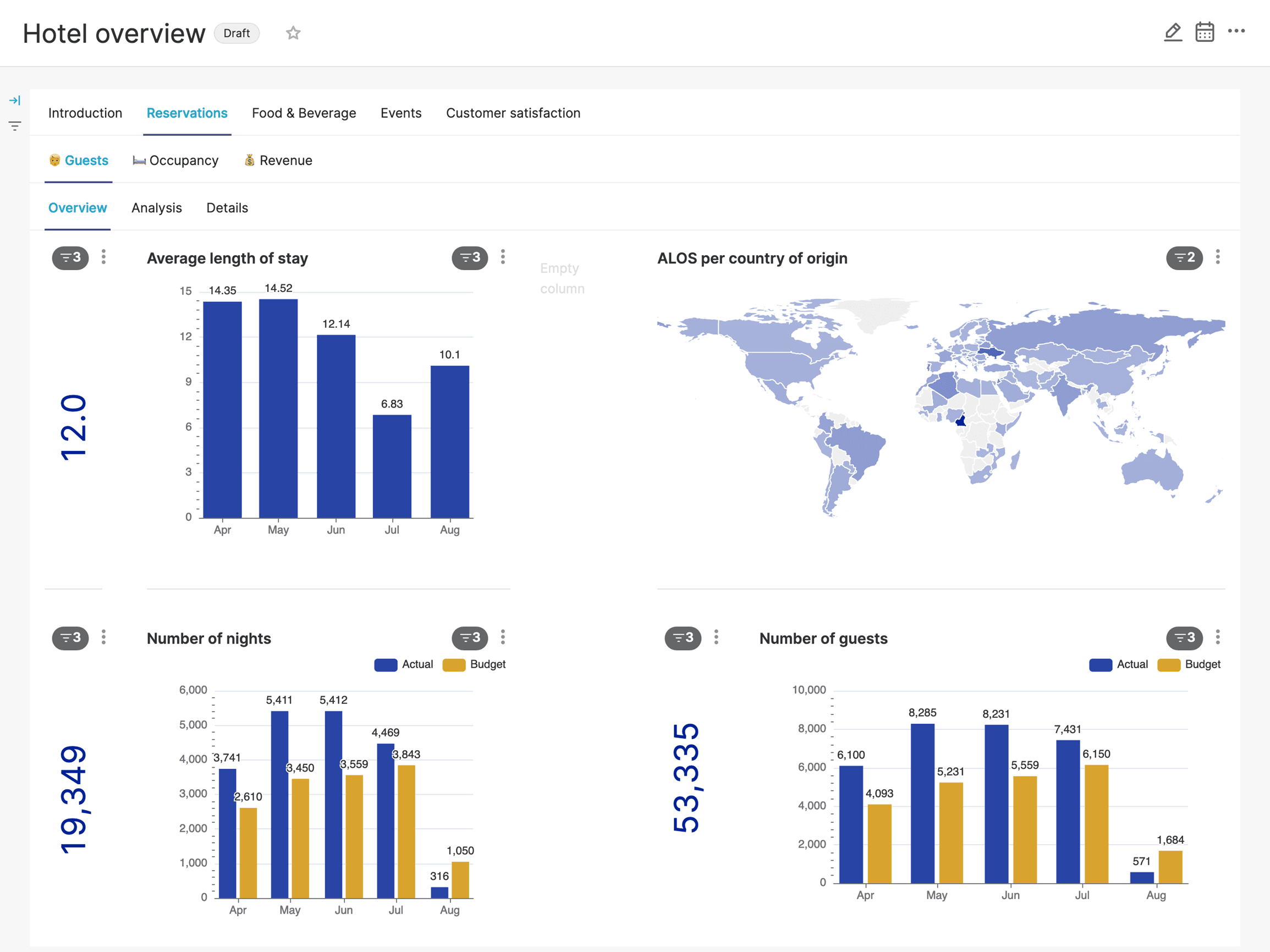Star the Hotel overview dashboard
The height and width of the screenshot is (952, 1270).
tap(293, 34)
